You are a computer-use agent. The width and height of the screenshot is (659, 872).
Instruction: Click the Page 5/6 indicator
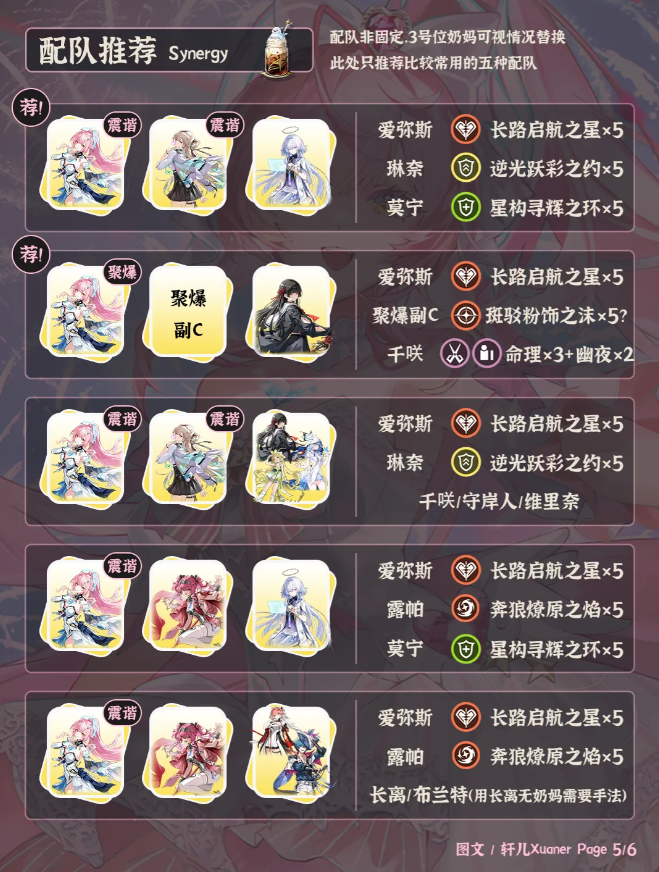606,849
